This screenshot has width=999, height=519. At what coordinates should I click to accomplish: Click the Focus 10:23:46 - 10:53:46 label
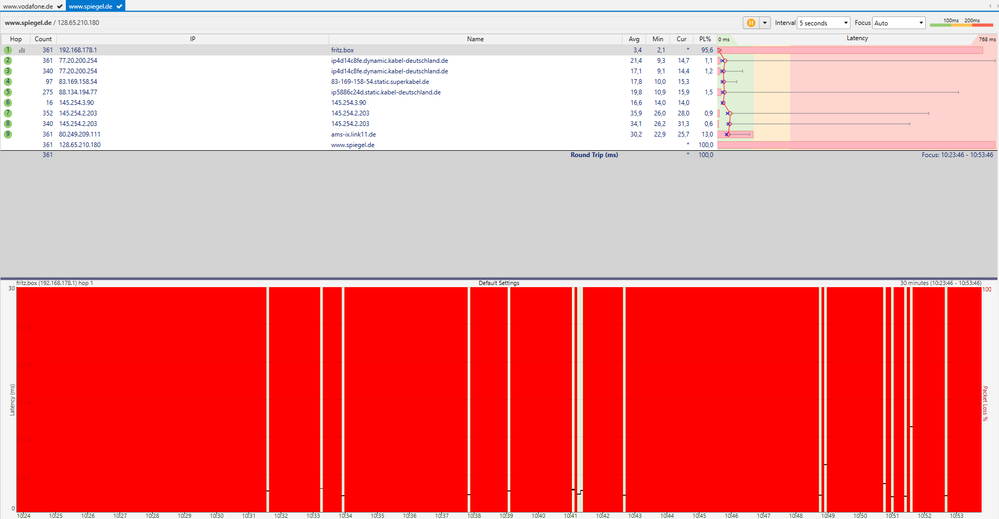957,155
